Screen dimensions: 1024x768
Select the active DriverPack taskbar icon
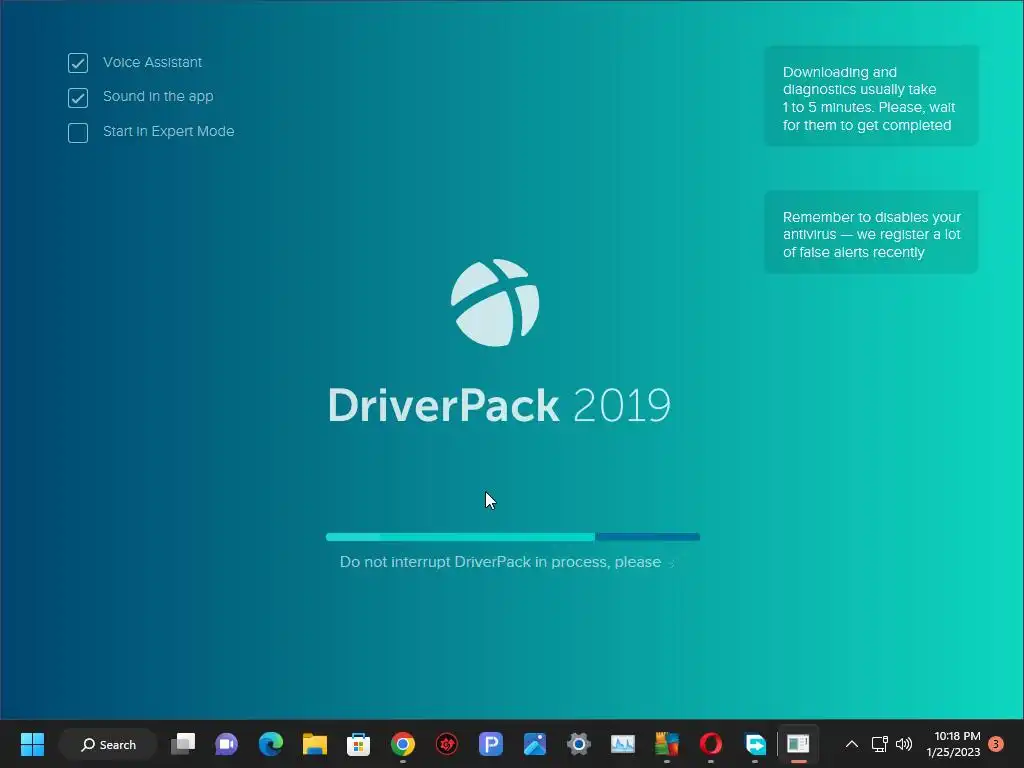798,744
